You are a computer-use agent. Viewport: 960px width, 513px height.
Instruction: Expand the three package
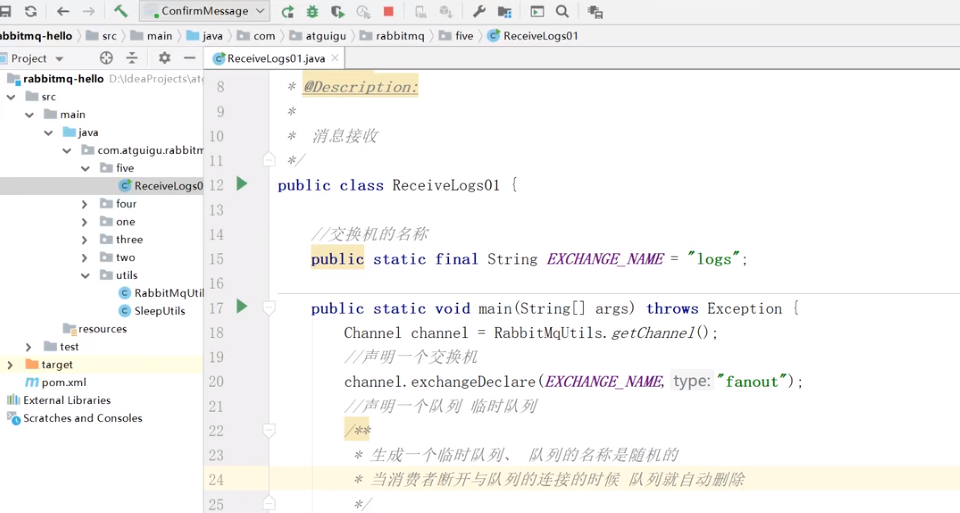click(85, 239)
